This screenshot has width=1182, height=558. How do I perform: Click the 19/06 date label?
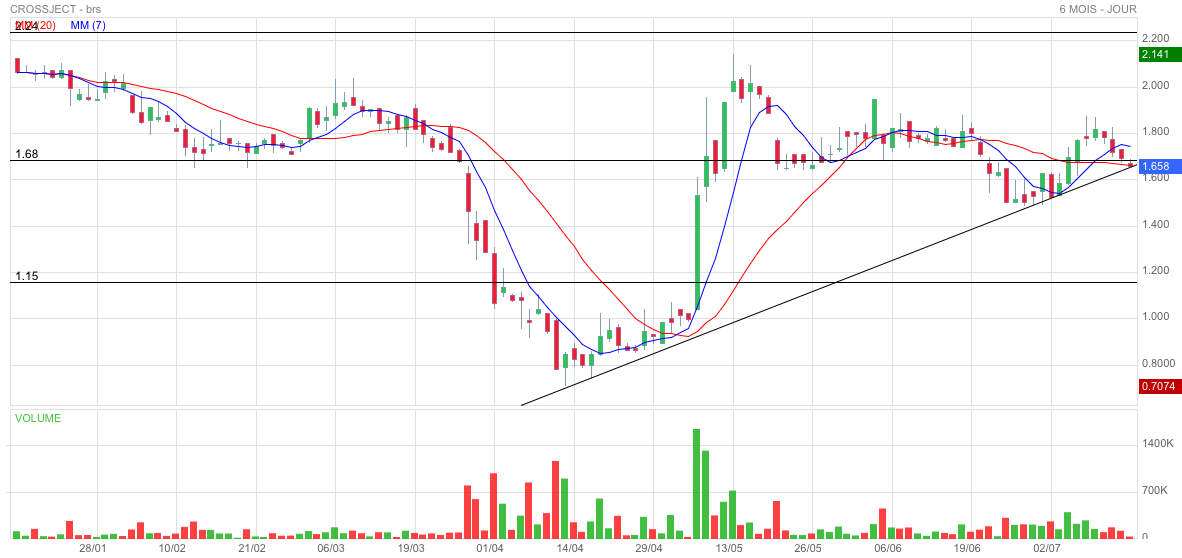(966, 547)
